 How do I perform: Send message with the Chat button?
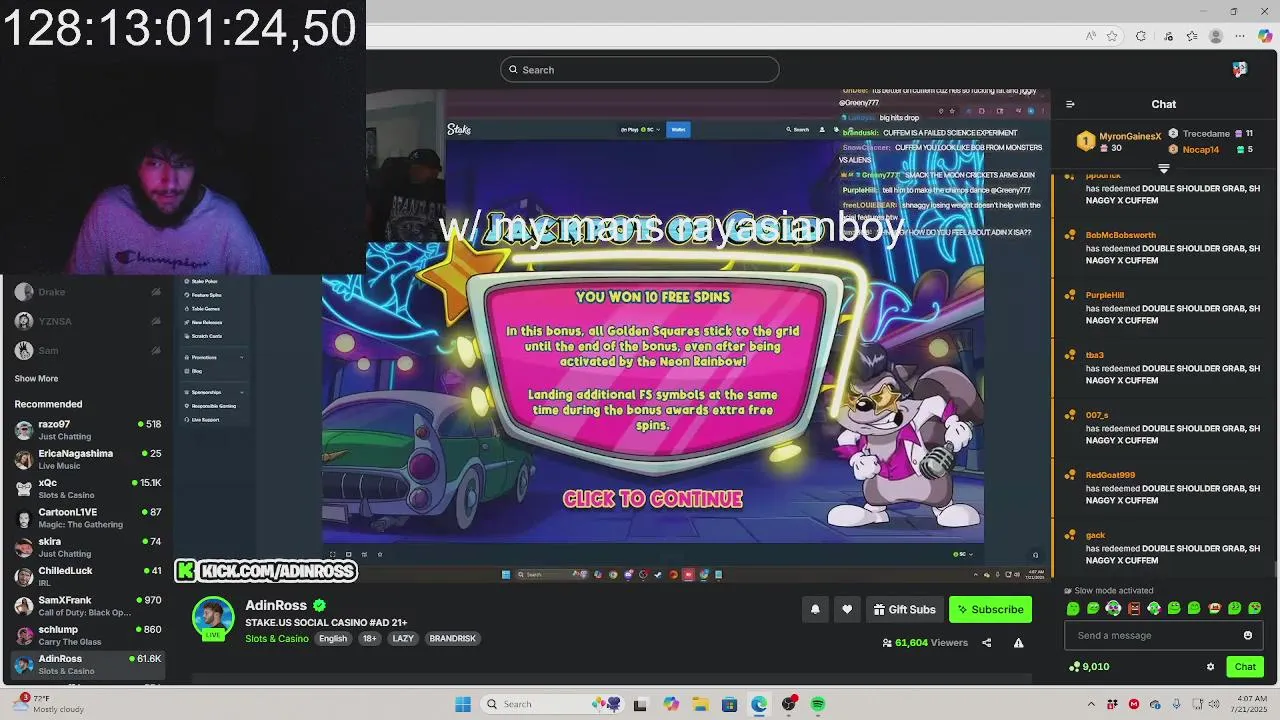pyautogui.click(x=1245, y=667)
